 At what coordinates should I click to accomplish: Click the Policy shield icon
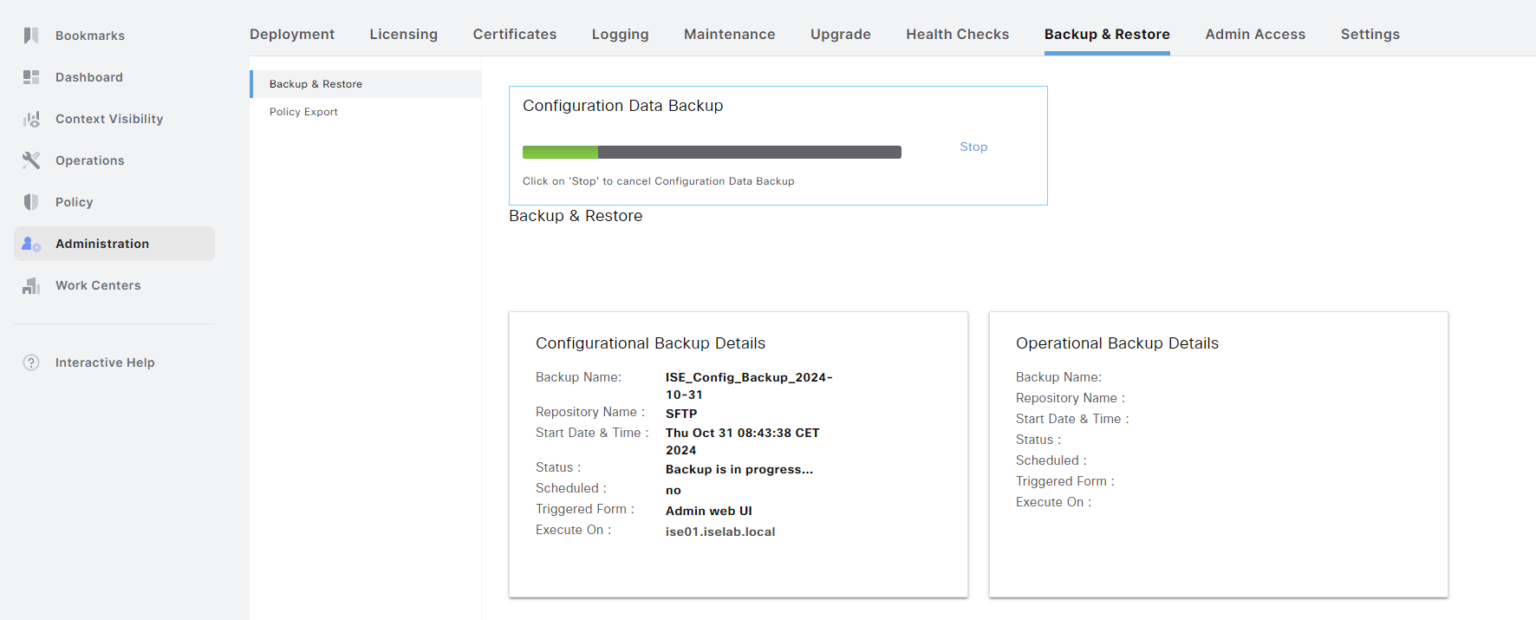tap(31, 202)
